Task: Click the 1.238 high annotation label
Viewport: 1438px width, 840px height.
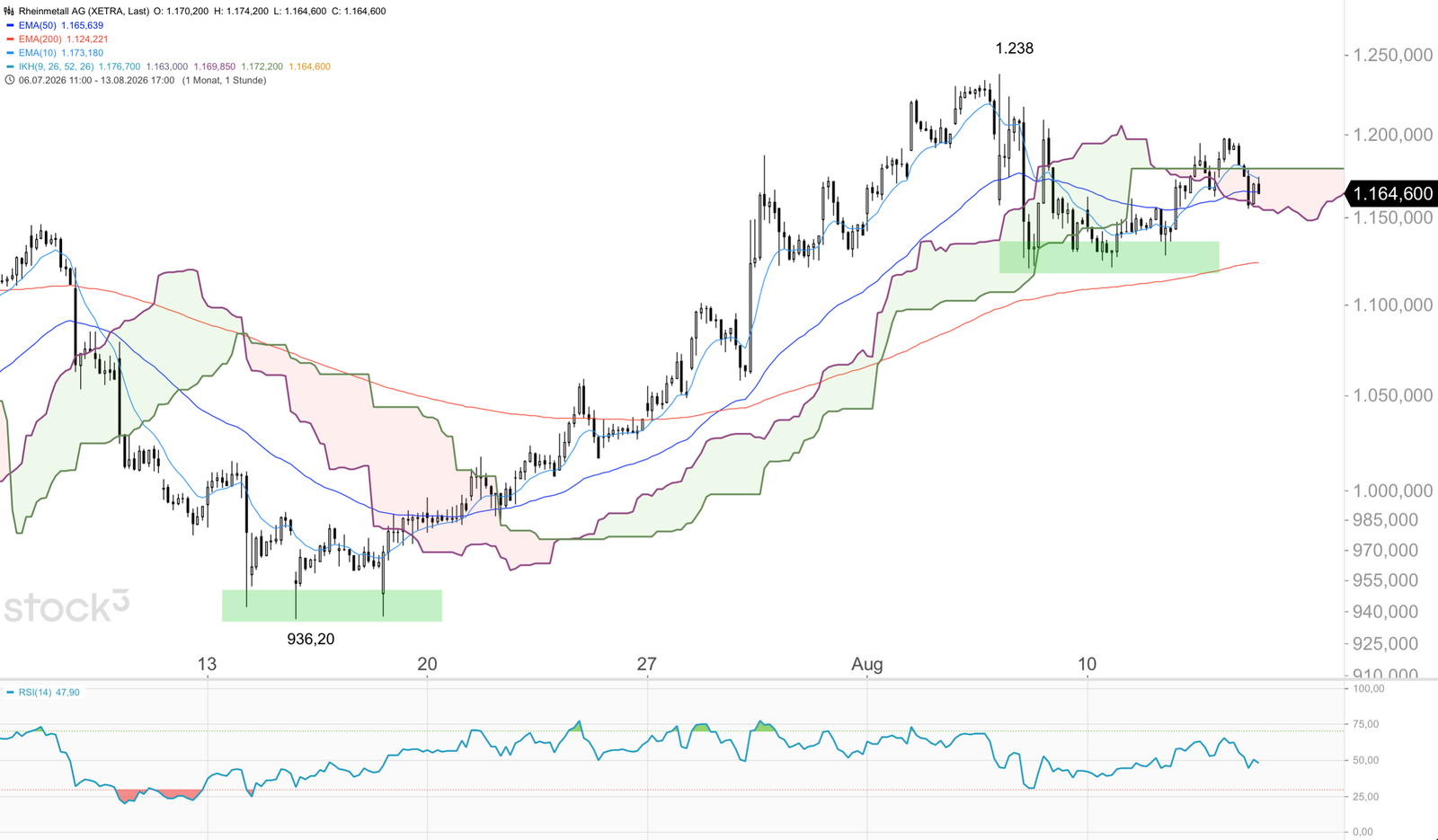Action: coord(1015,49)
